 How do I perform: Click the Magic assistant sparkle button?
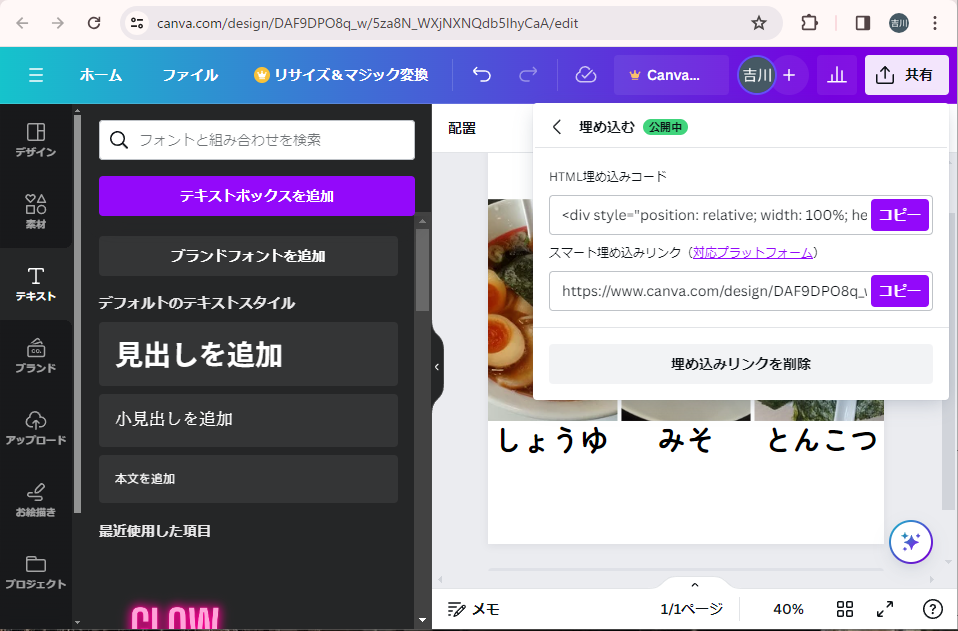pos(910,542)
